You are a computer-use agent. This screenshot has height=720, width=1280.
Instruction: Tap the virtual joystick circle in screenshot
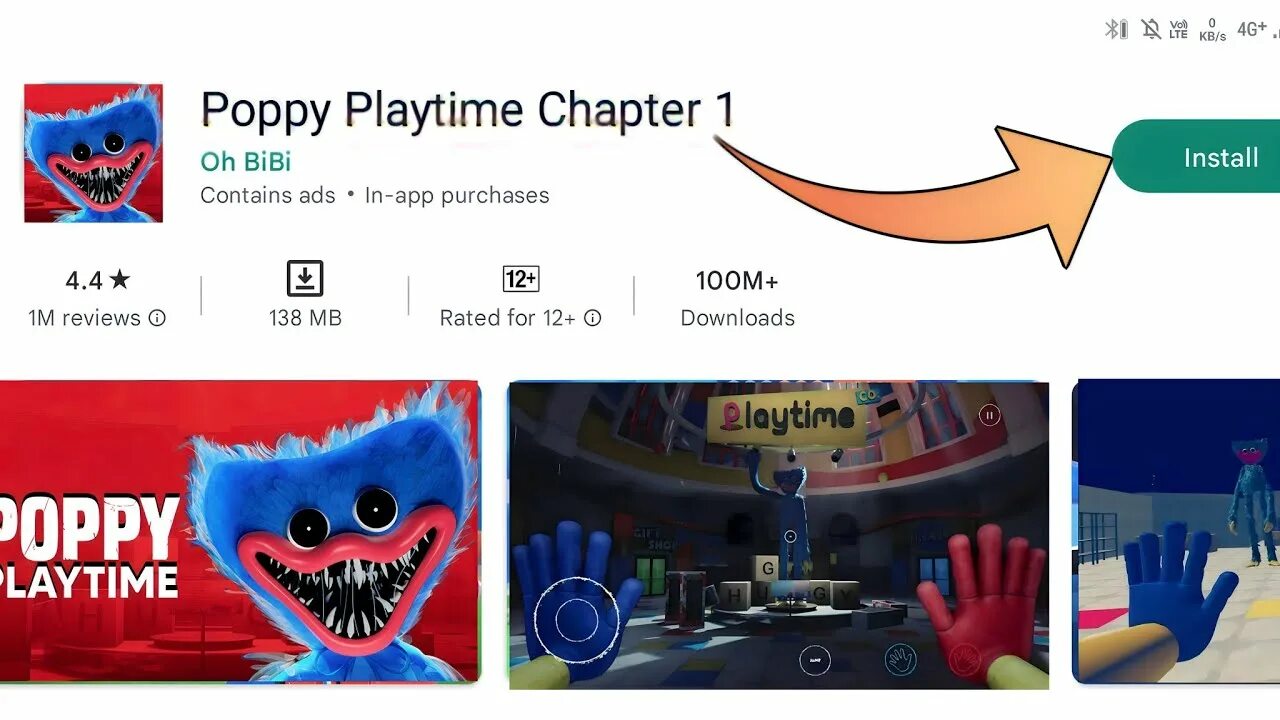(572, 619)
